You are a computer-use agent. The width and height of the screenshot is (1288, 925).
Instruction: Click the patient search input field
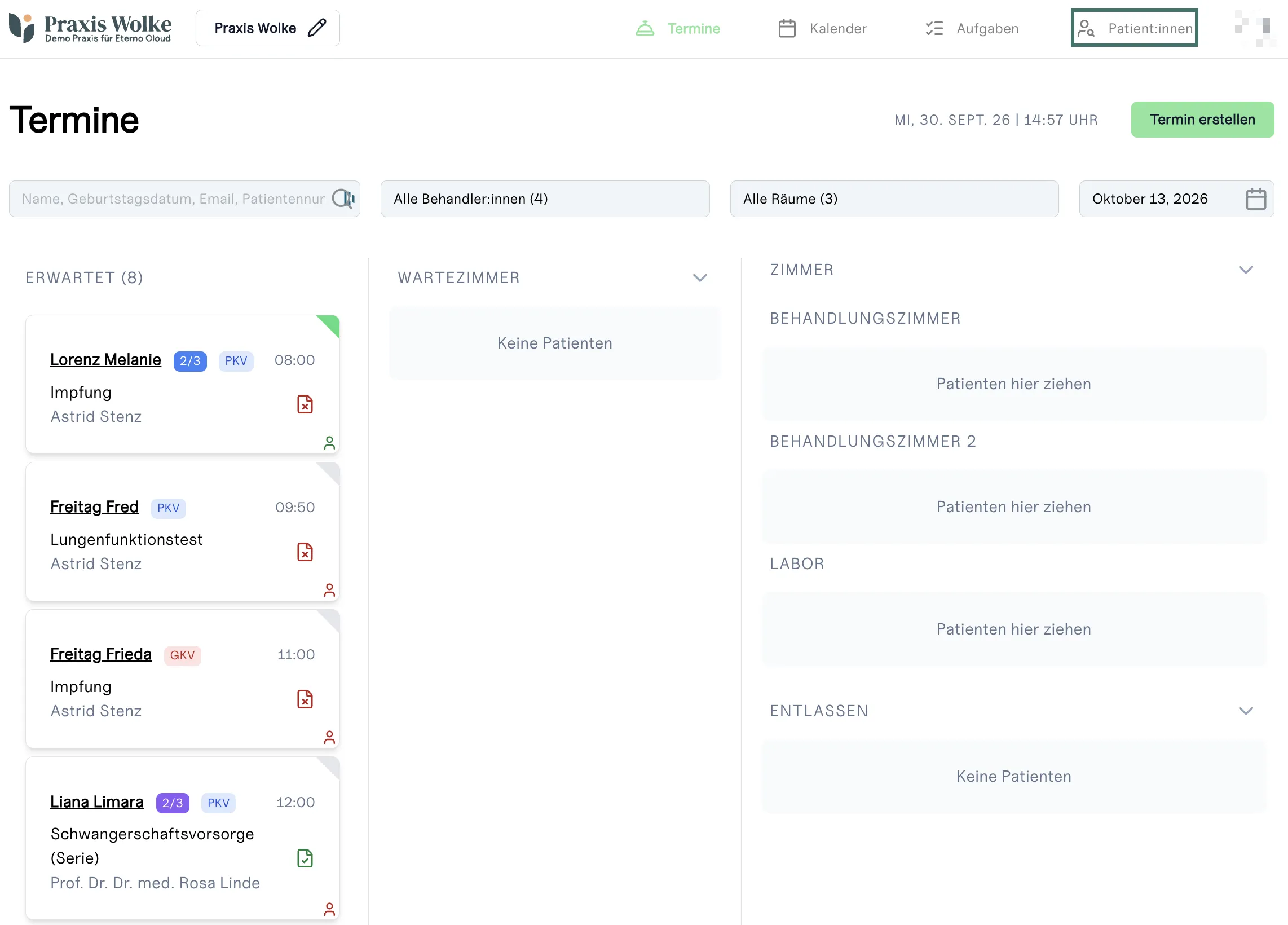pos(184,199)
